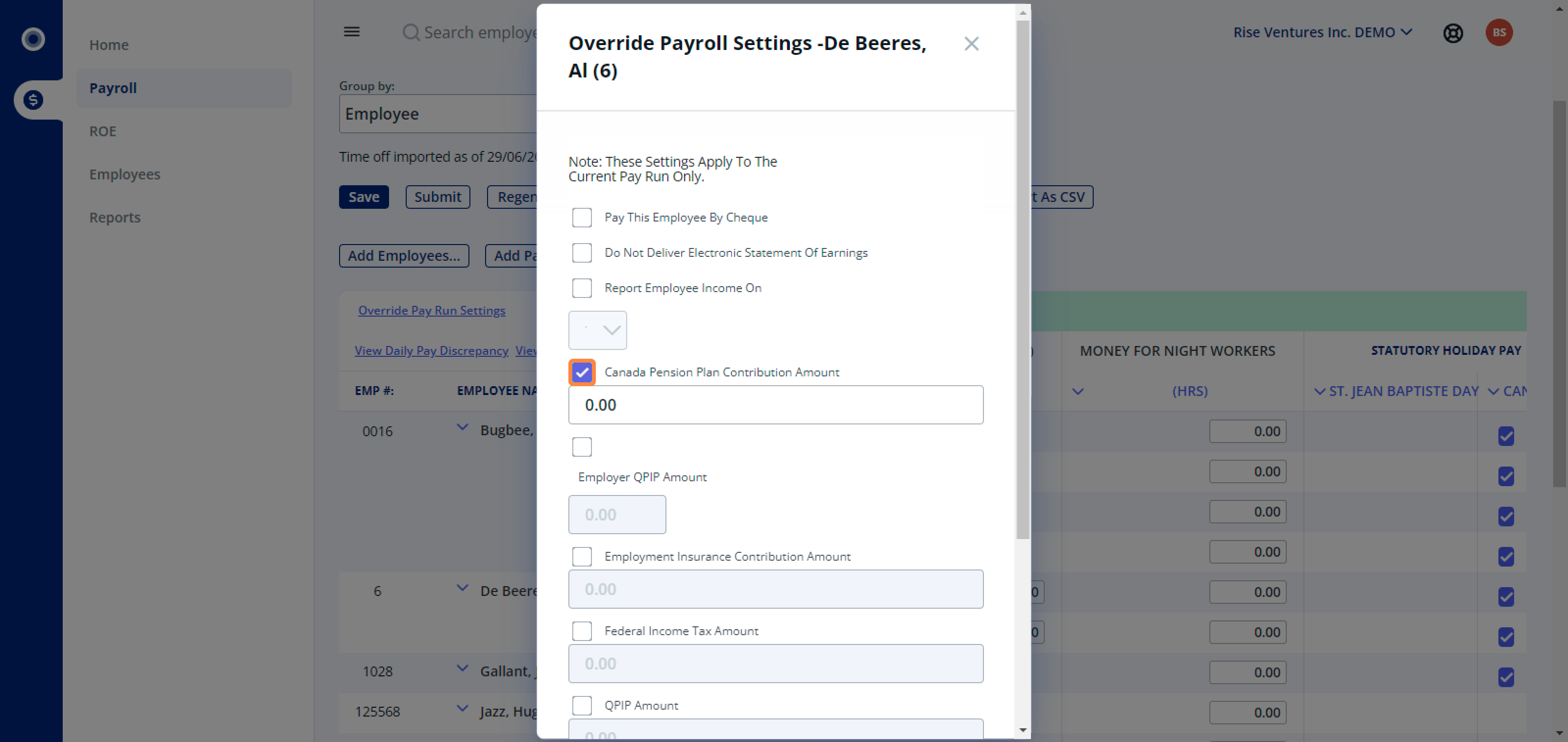Select the Payroll dollar-sign icon in sidebar
The height and width of the screenshot is (742, 1568).
[33, 99]
